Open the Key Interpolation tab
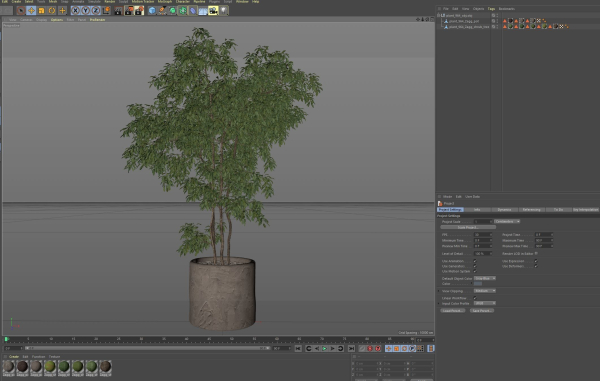This screenshot has height=381, width=600. 585,210
